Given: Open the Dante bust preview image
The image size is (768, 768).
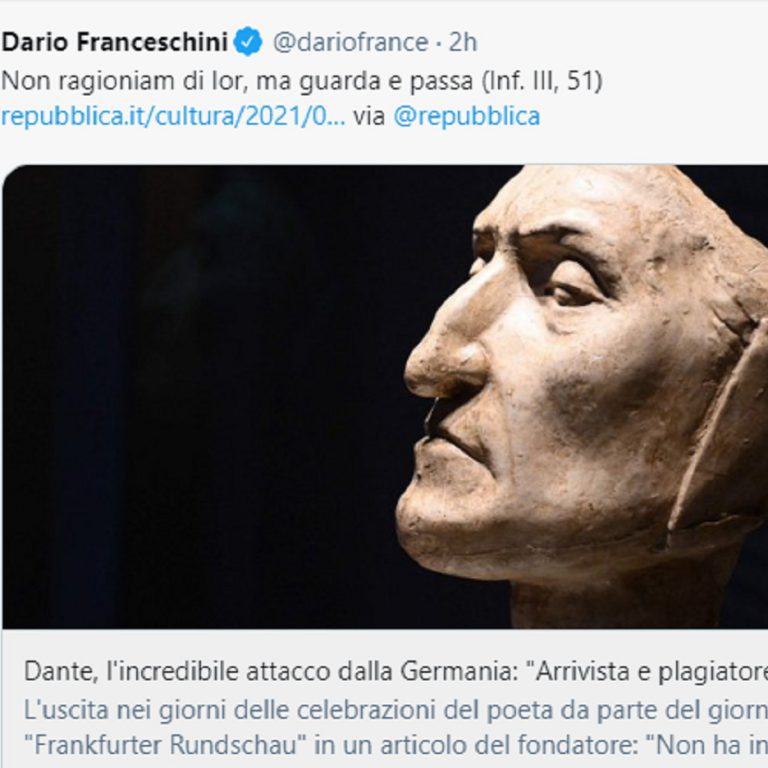Looking at the screenshot, I should pos(385,397).
